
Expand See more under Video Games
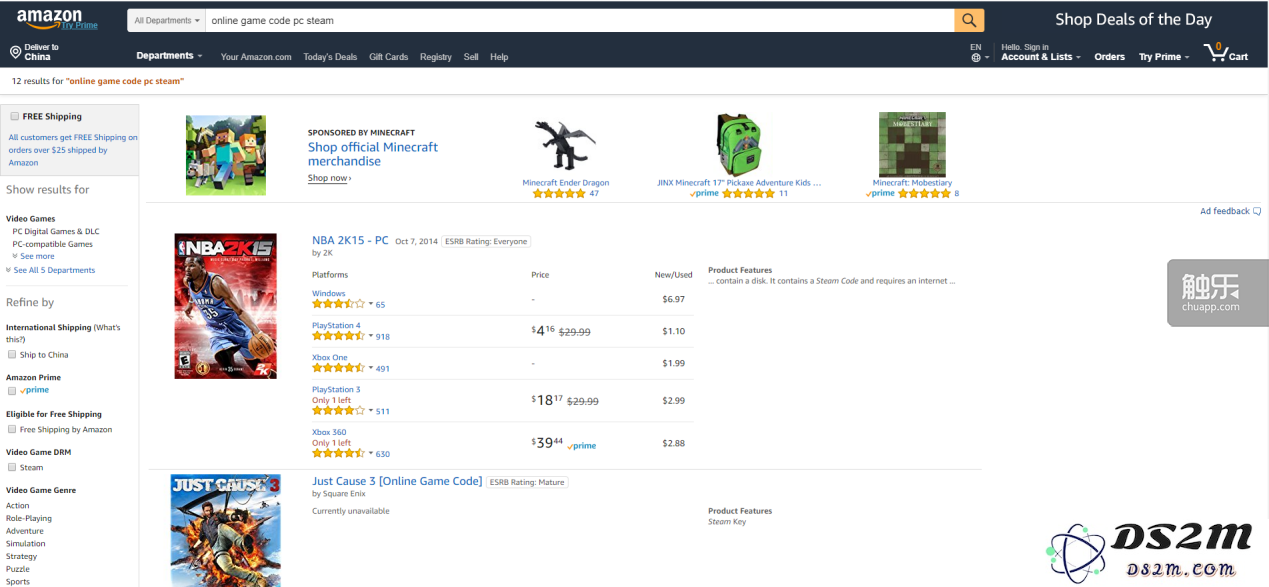click(x=33, y=256)
